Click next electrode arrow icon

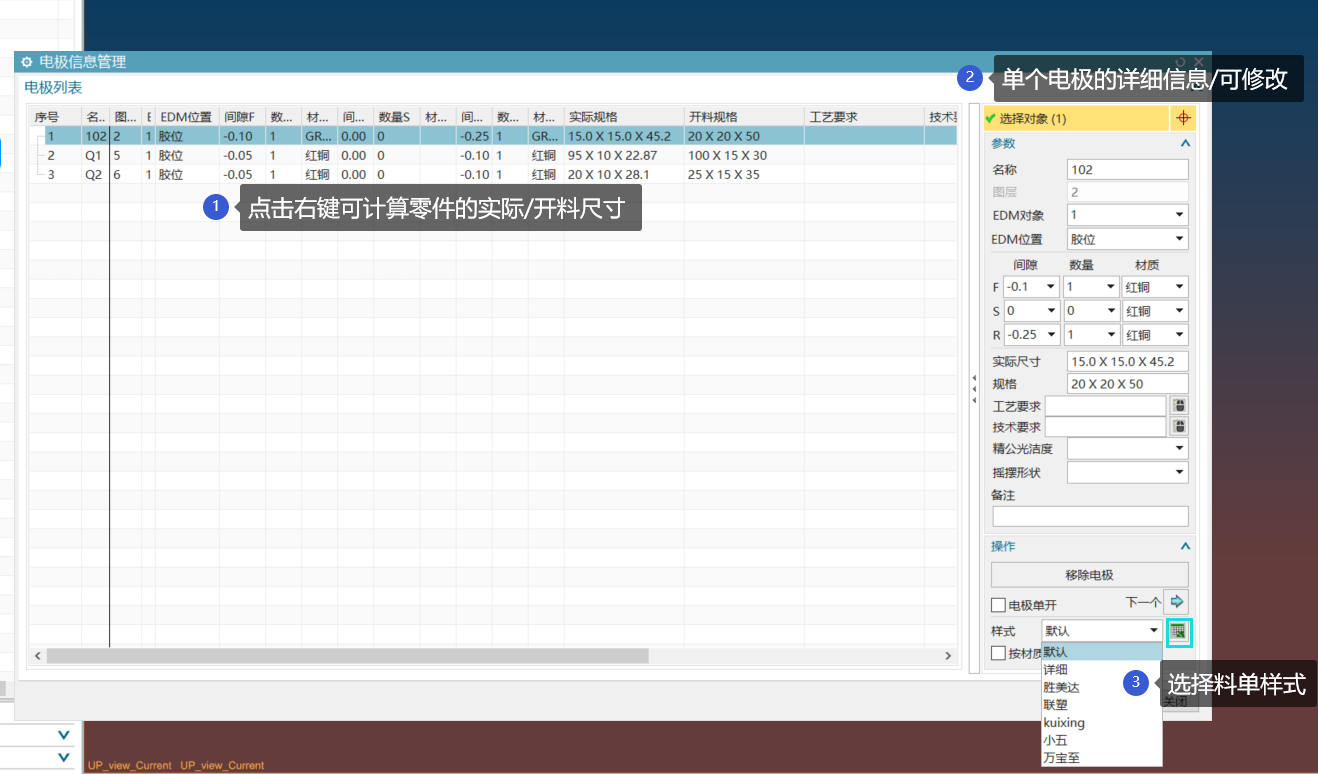point(1177,602)
